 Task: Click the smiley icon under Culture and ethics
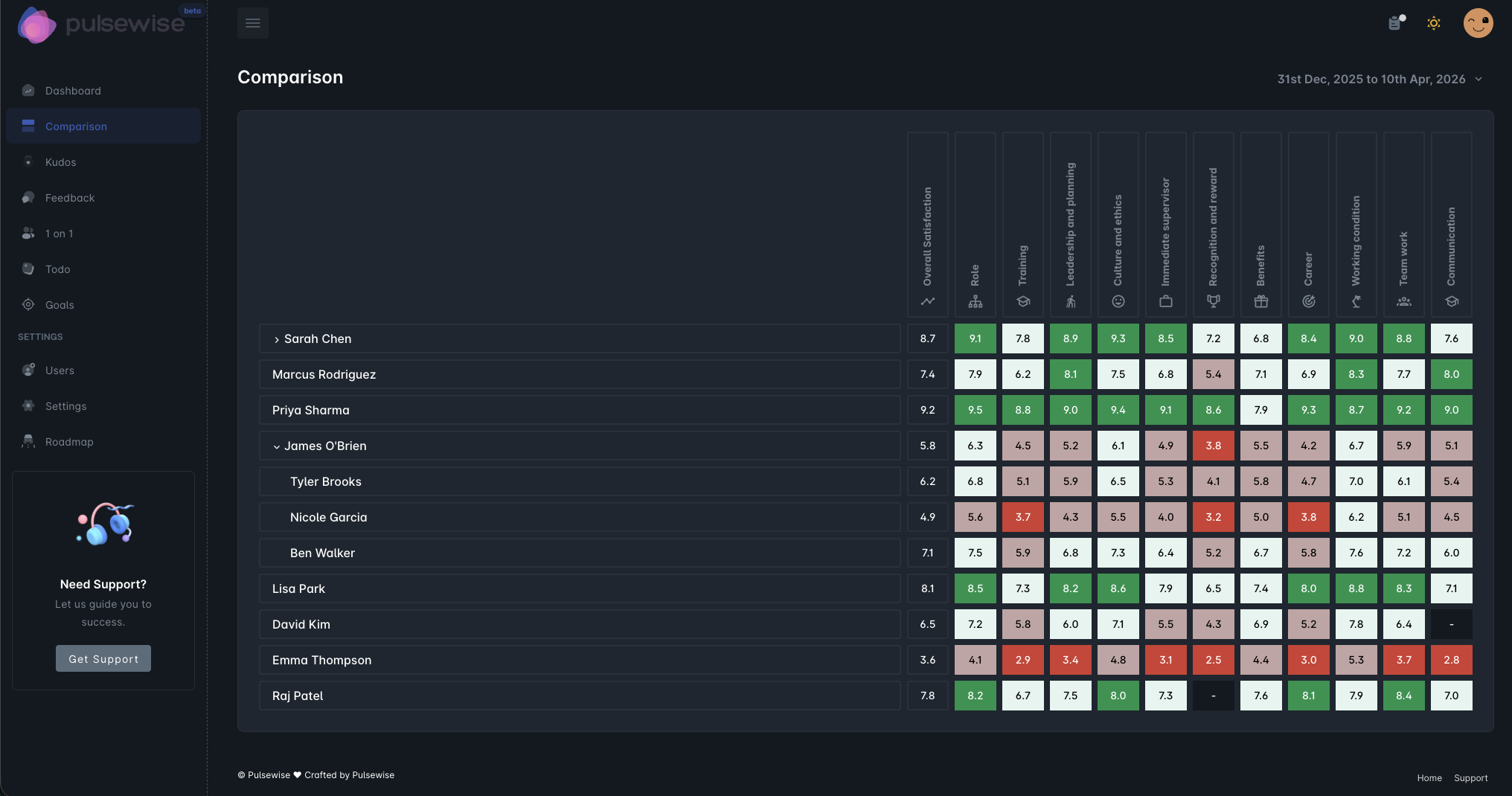click(1118, 301)
